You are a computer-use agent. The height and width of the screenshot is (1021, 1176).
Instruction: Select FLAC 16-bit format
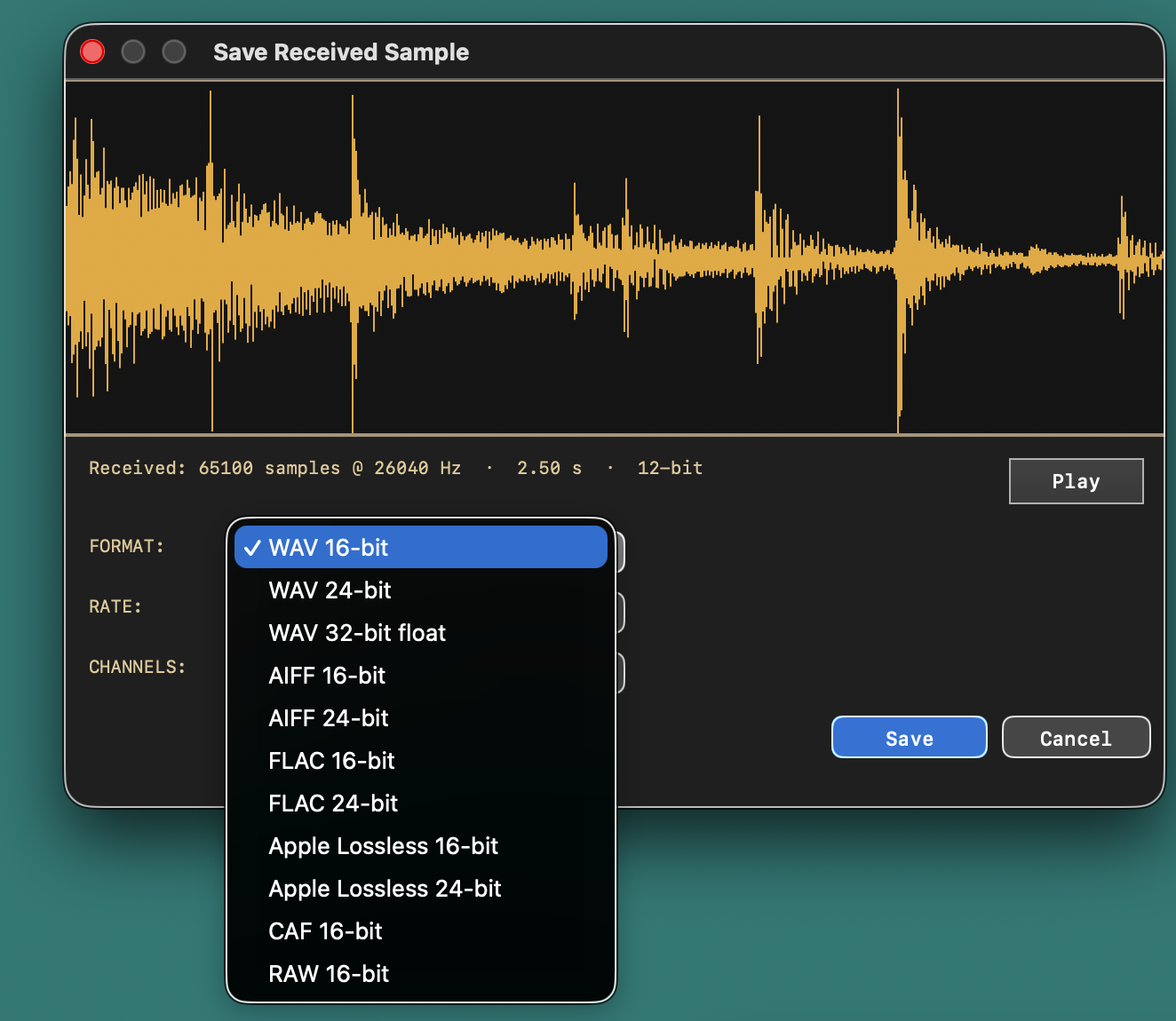point(421,760)
